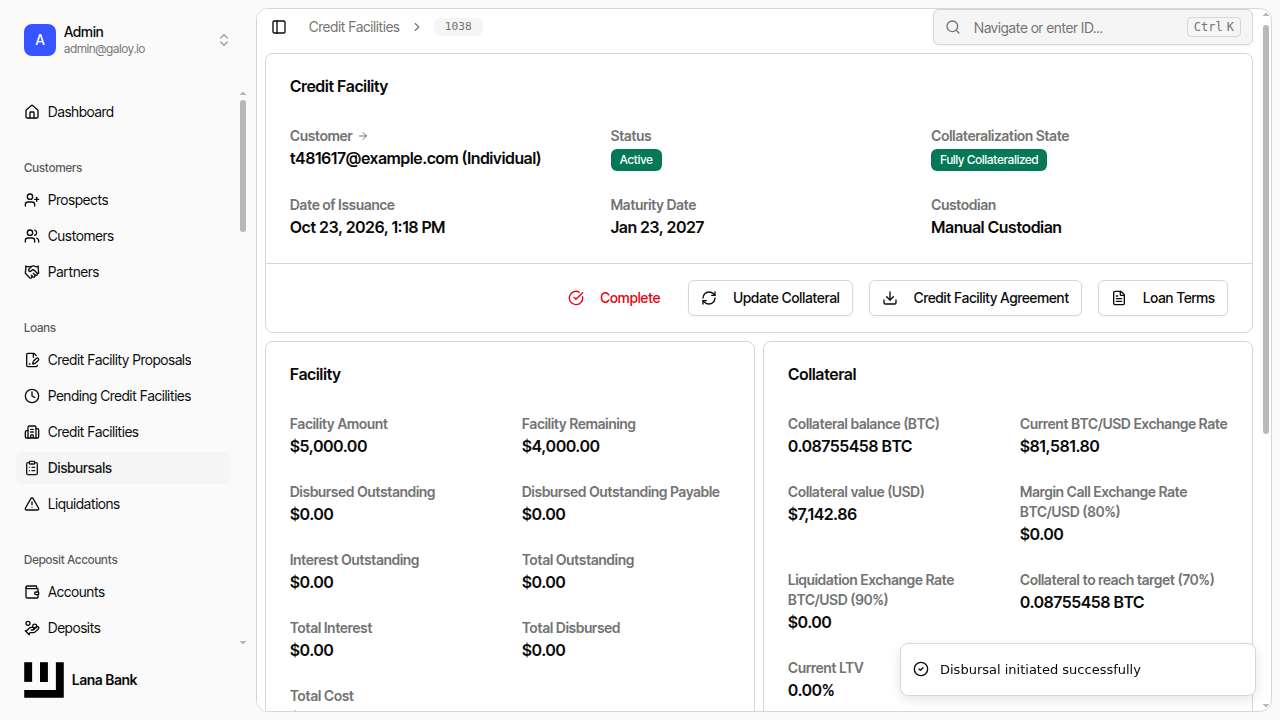Click the Customers people icon
1280x720 pixels.
click(x=32, y=236)
